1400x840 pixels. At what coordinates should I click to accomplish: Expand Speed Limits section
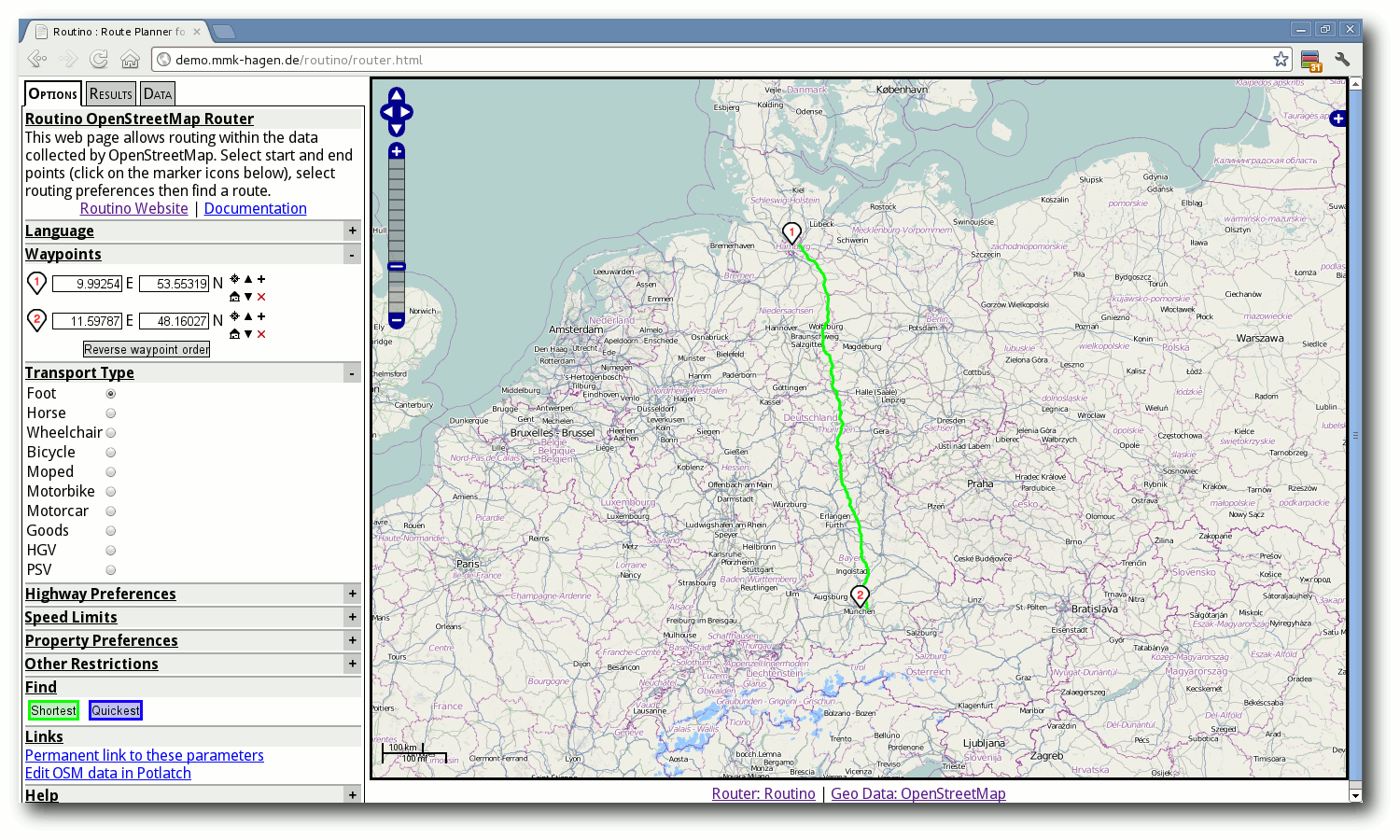(x=352, y=617)
